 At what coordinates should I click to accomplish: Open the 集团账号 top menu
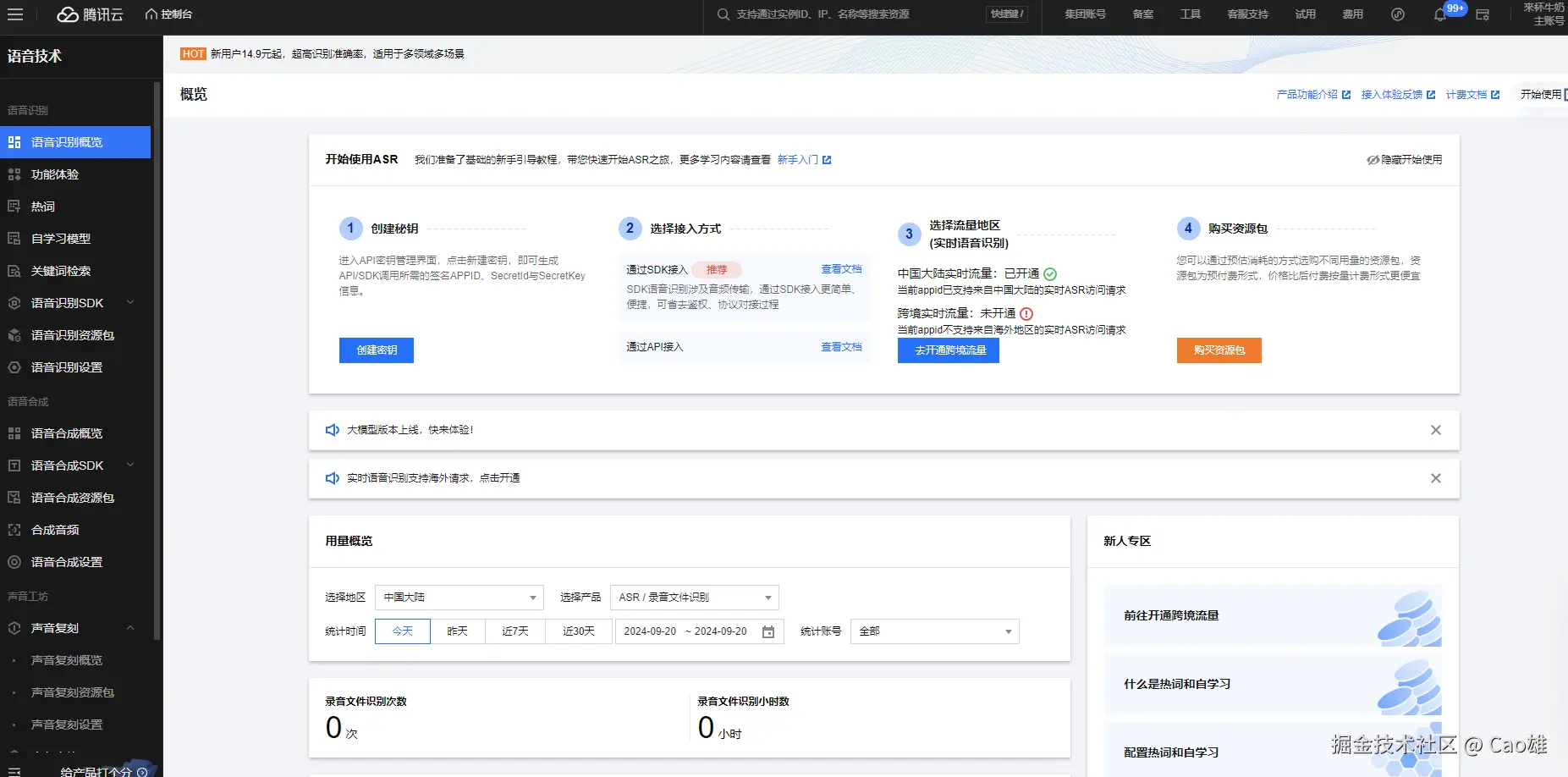1085,14
